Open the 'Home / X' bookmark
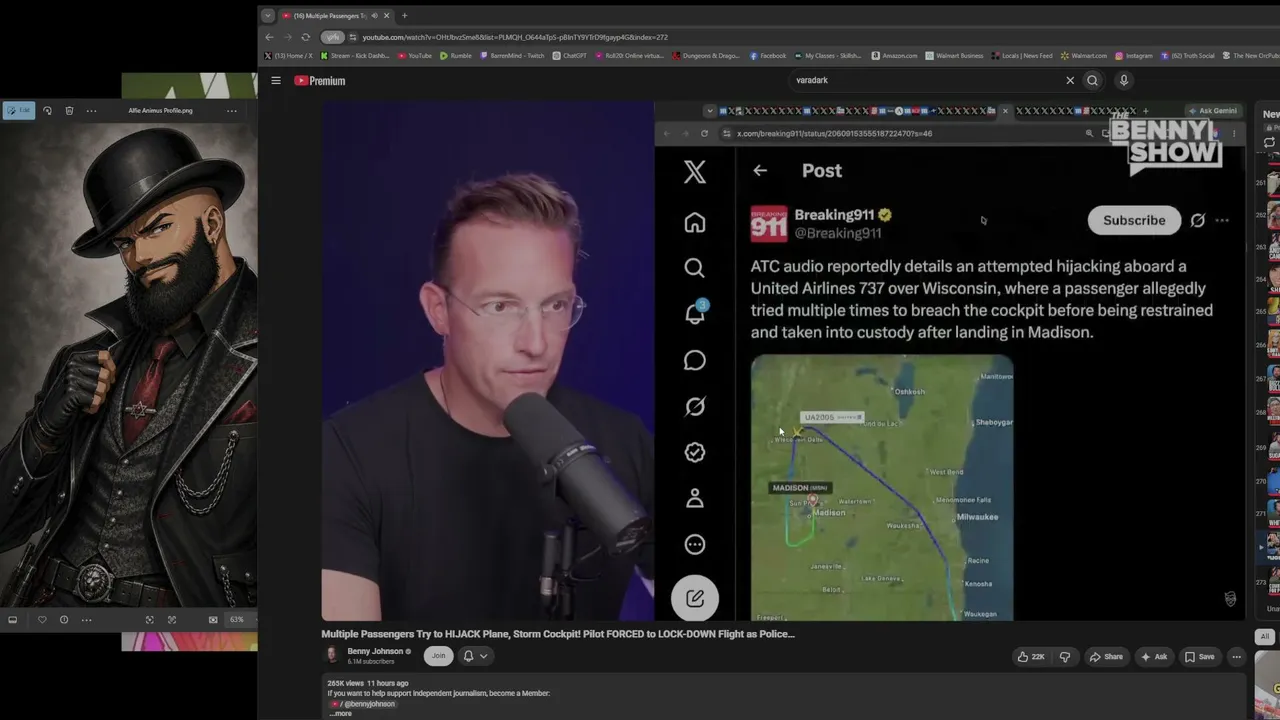1280x720 pixels. [289, 56]
